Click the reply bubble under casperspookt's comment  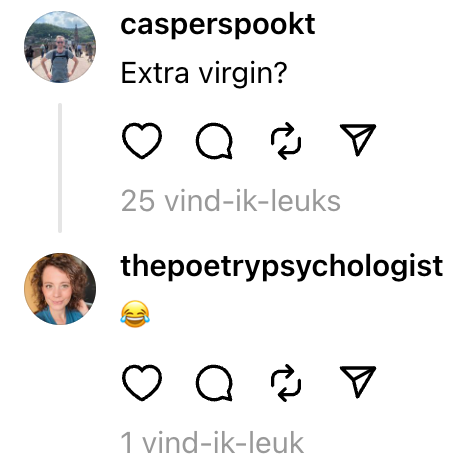214,141
